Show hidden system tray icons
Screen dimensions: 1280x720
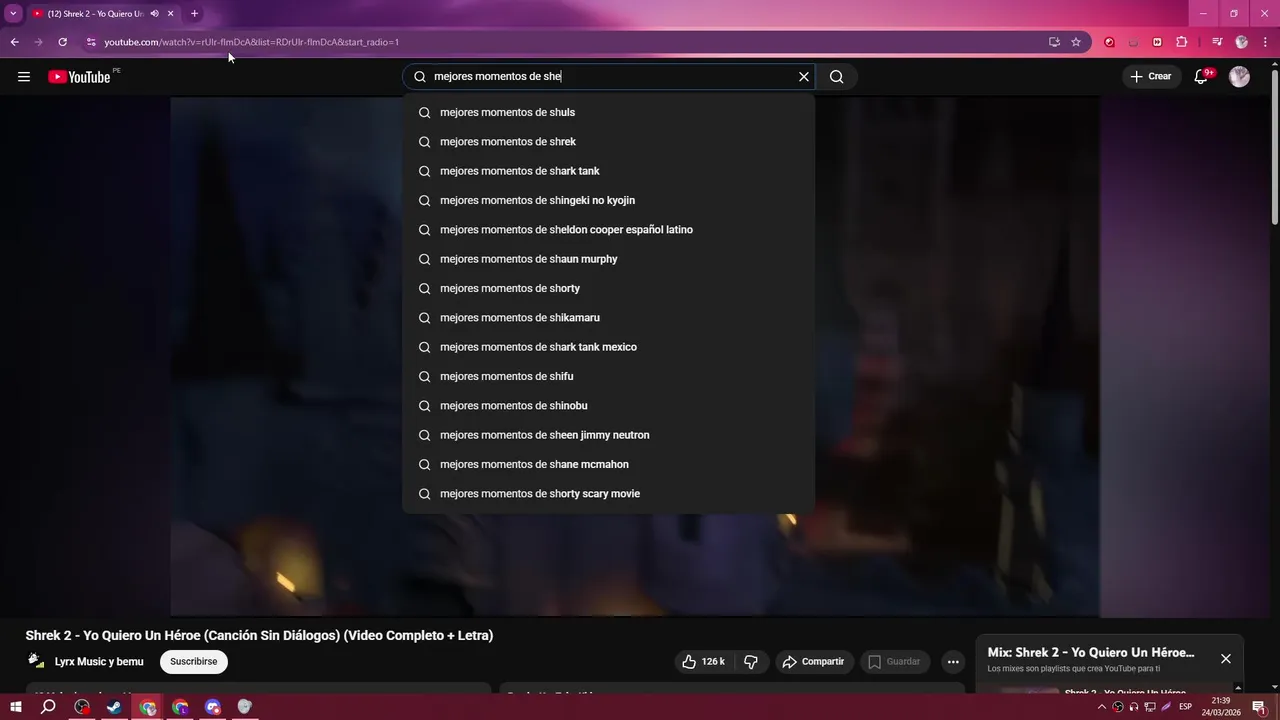click(x=1102, y=707)
